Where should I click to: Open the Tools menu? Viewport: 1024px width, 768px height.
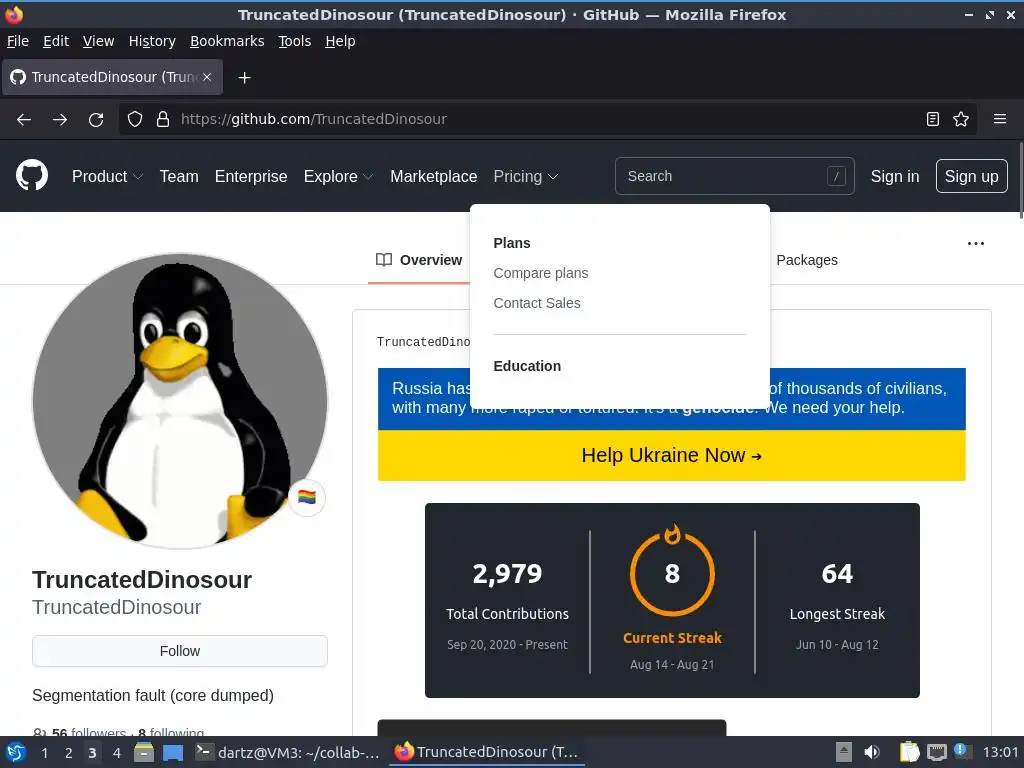pos(295,41)
